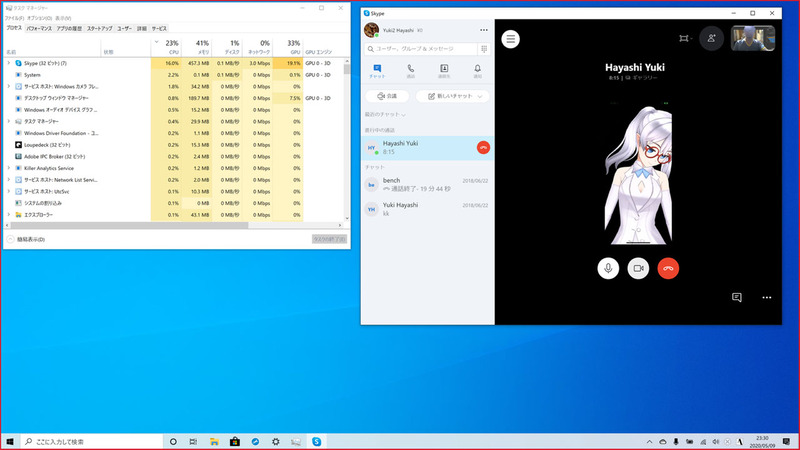Open the Skype Contacts tab
Viewport: 800px width, 450px height.
(444, 71)
